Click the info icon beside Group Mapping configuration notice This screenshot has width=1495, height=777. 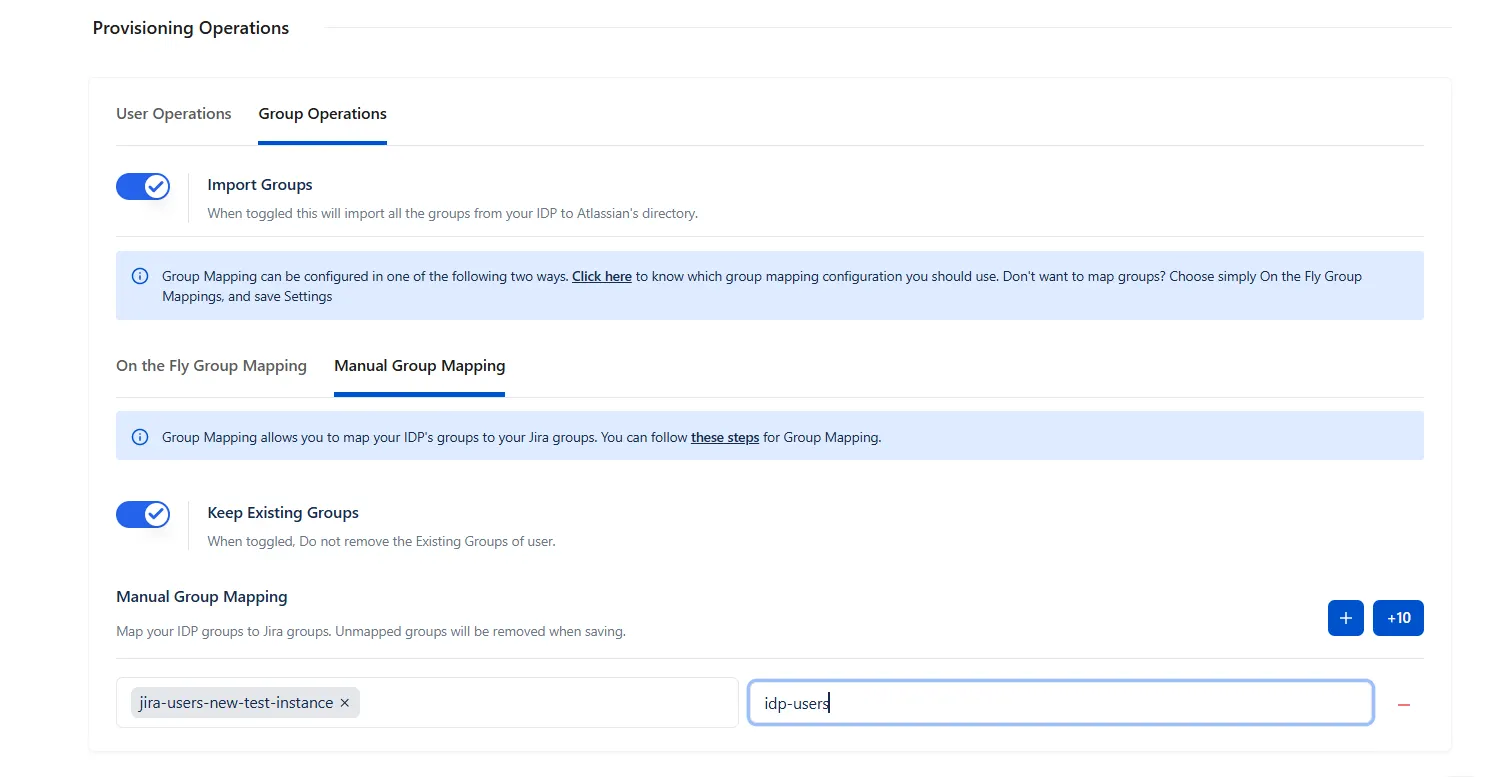(x=140, y=276)
